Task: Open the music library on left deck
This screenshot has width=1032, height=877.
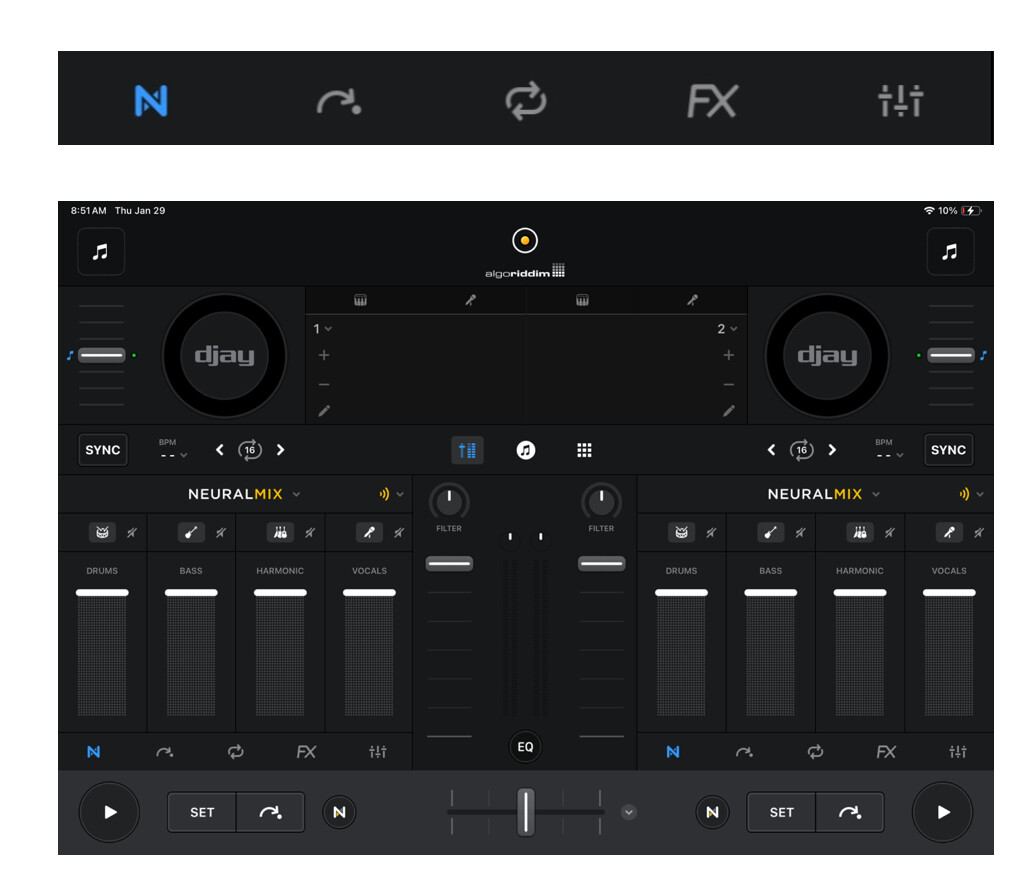Action: point(101,252)
